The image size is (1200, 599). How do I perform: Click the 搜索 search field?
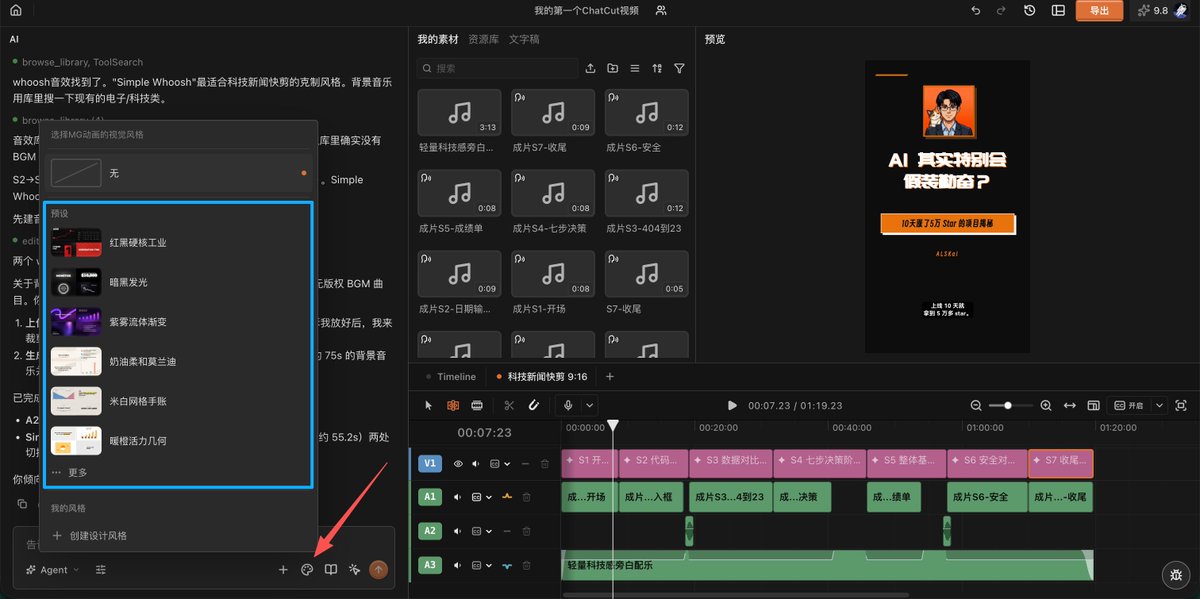[498, 68]
